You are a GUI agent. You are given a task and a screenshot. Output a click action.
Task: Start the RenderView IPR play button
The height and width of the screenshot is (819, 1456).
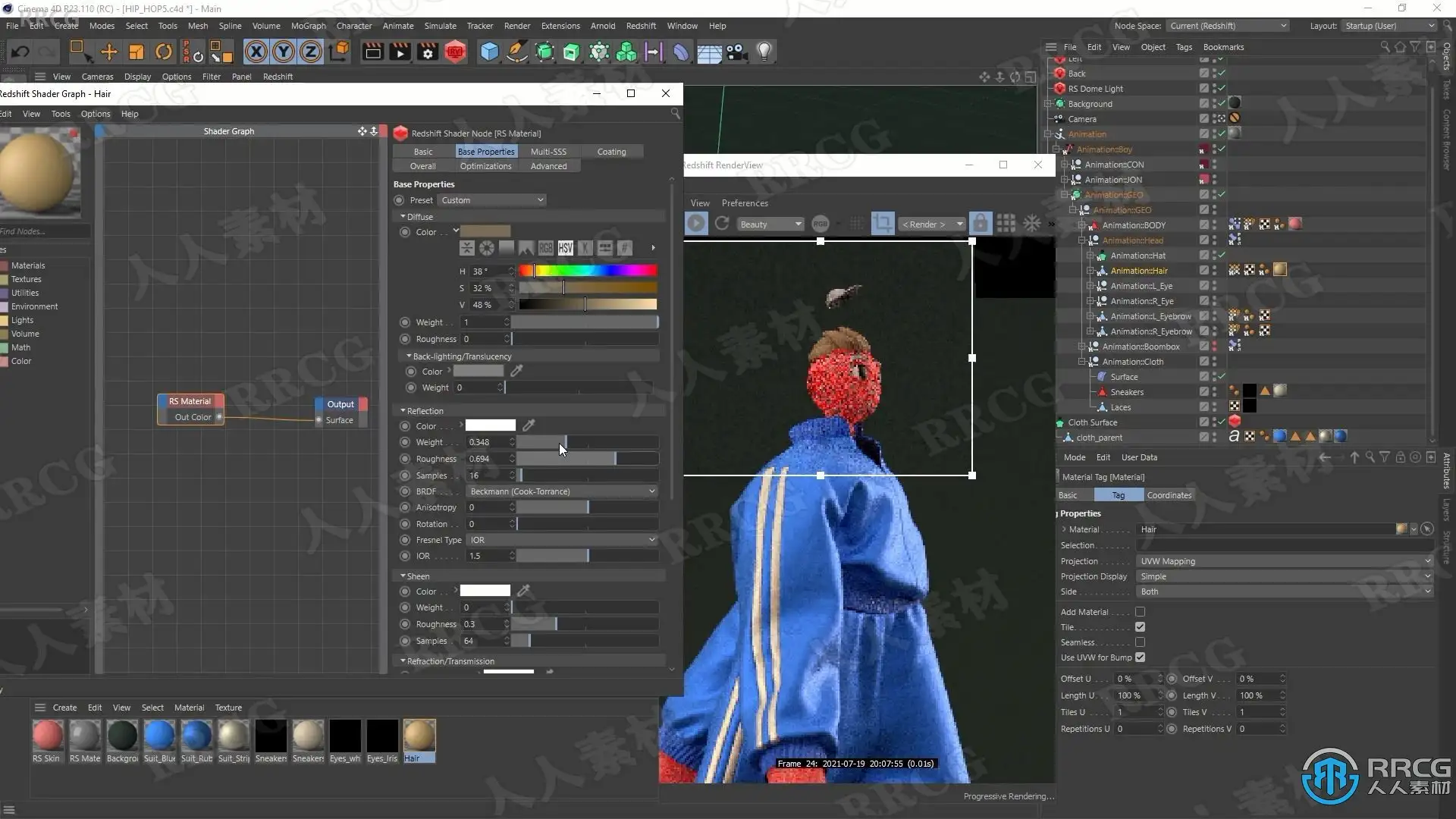click(x=695, y=224)
